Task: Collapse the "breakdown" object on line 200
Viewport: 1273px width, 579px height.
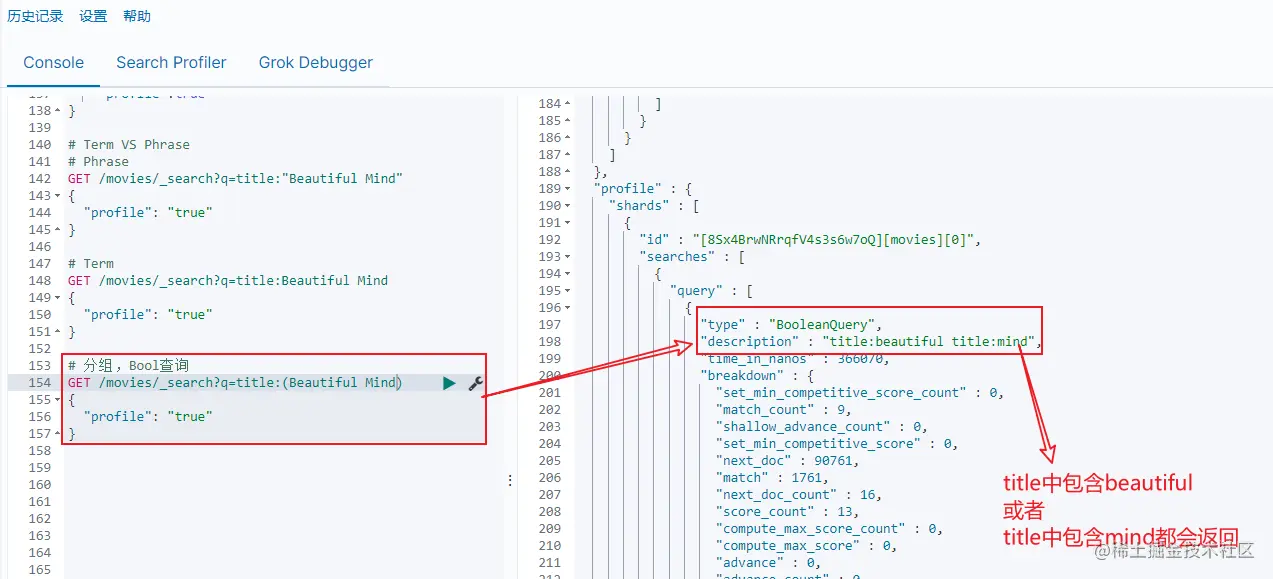Action: (x=567, y=376)
